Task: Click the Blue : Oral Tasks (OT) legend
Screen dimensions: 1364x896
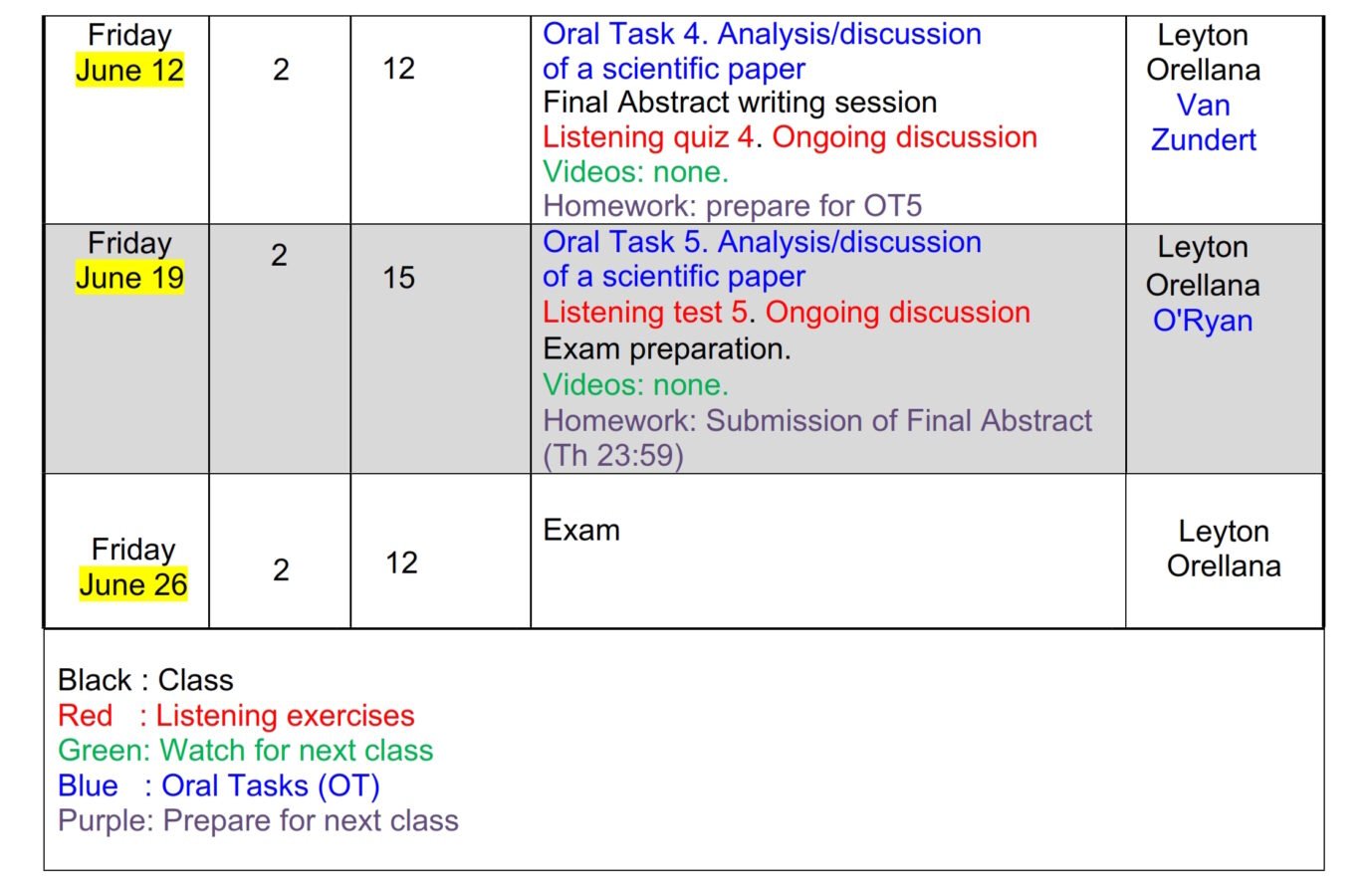Action: point(219,785)
